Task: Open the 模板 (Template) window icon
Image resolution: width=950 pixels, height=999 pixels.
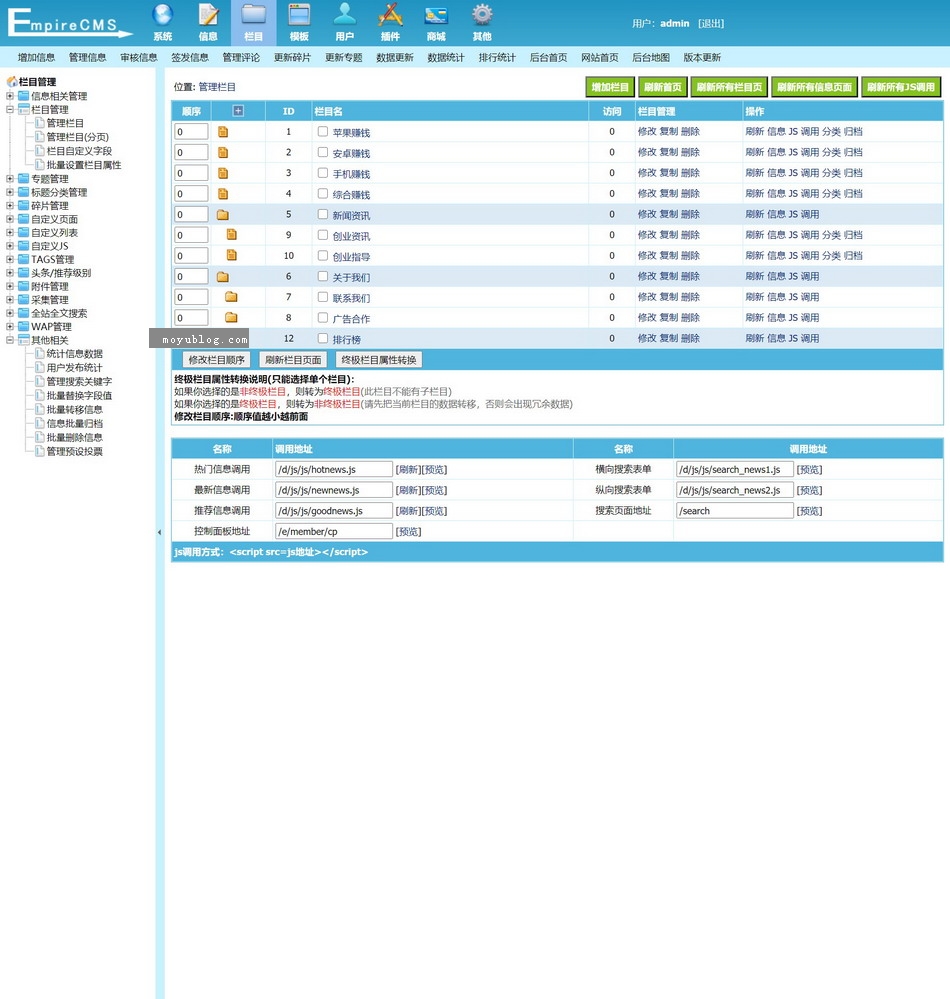Action: pos(299,16)
